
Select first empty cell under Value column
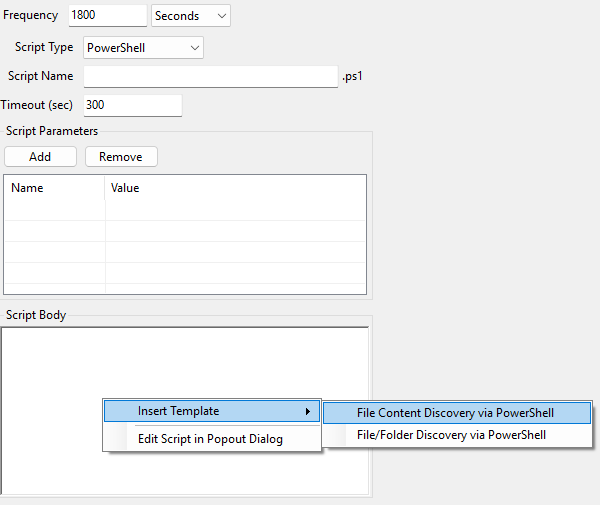point(235,211)
